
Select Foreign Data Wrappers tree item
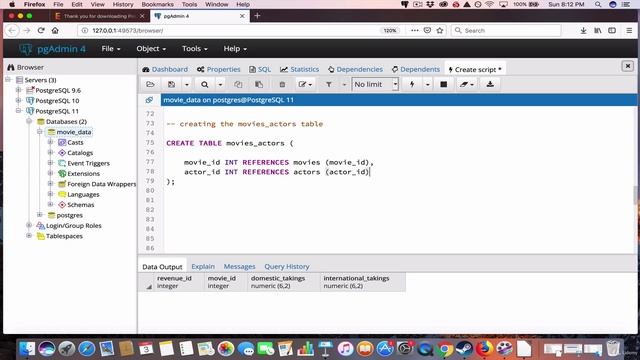101,184
